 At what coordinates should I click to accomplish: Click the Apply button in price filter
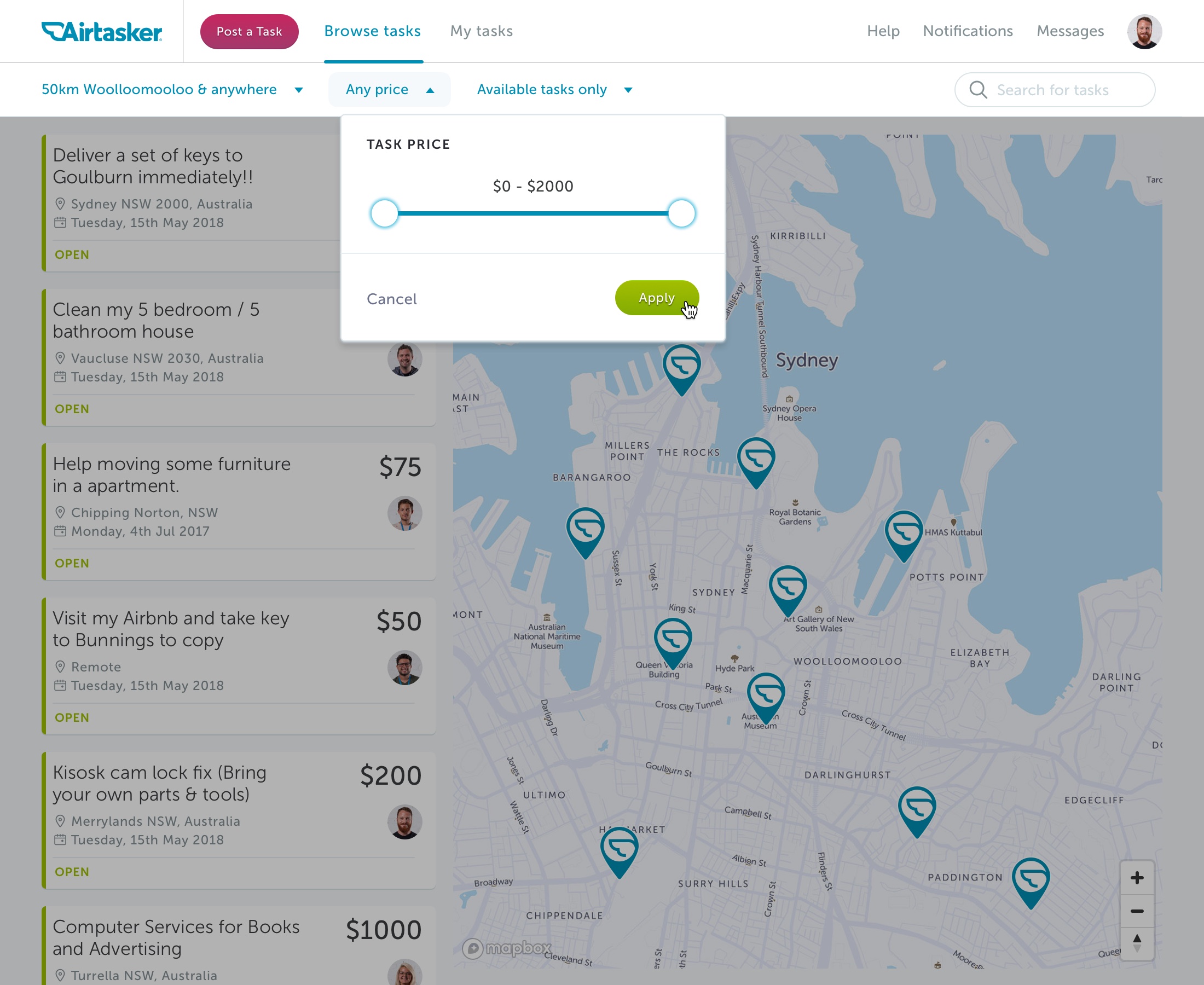(x=655, y=297)
